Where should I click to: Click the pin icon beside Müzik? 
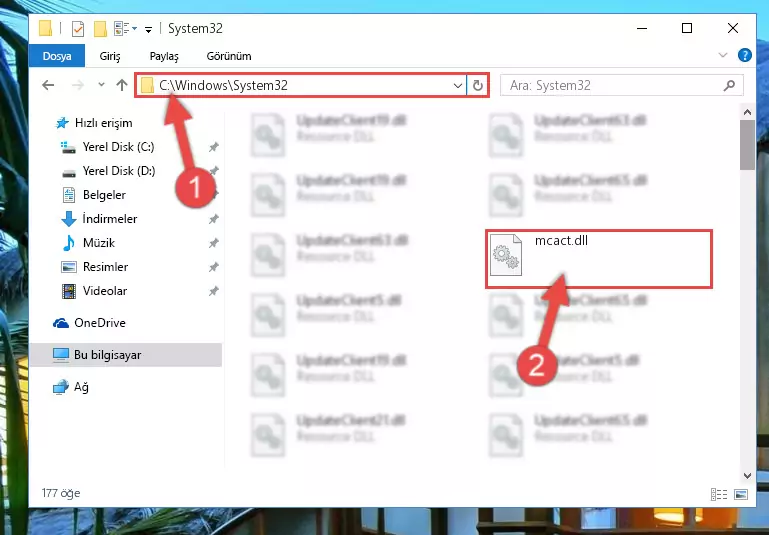click(x=213, y=243)
